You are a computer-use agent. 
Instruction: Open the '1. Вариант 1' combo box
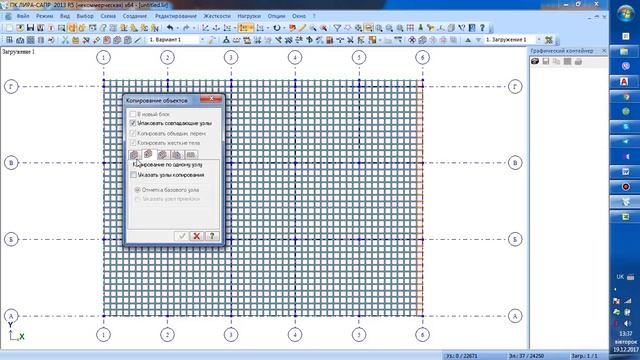click(176, 40)
